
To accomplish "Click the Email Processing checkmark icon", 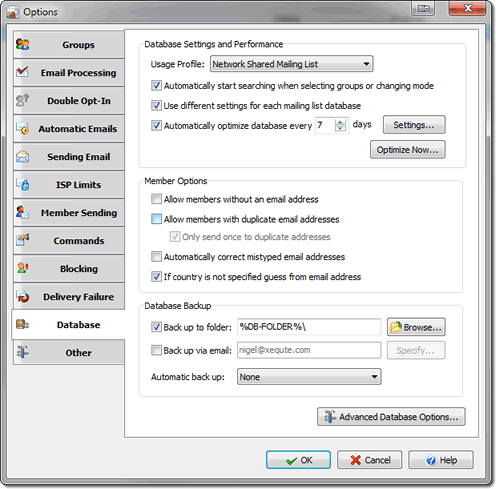I will 22,71.
